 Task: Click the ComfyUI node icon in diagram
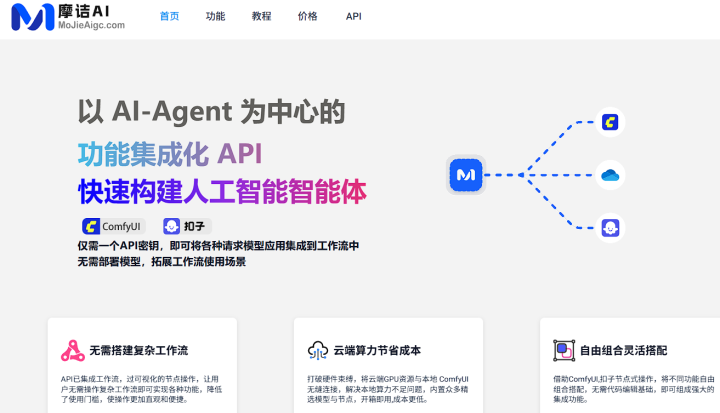click(x=609, y=122)
